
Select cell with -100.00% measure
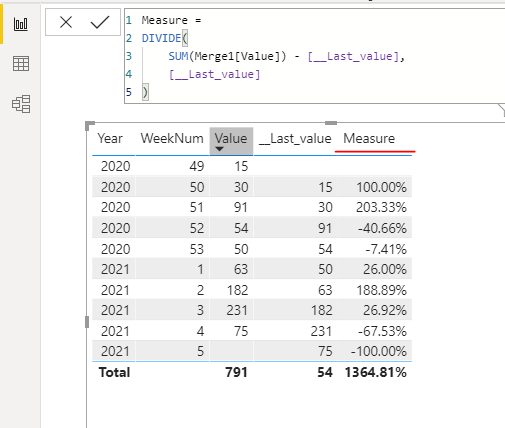click(378, 351)
